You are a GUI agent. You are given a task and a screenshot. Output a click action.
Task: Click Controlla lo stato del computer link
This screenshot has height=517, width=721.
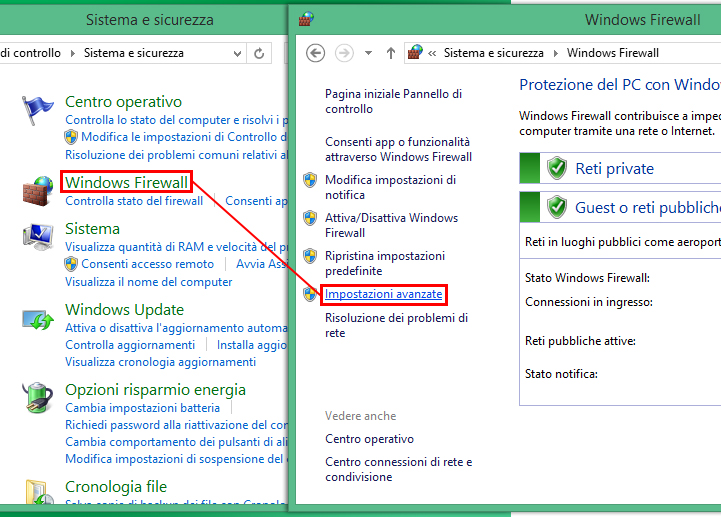click(x=177, y=120)
